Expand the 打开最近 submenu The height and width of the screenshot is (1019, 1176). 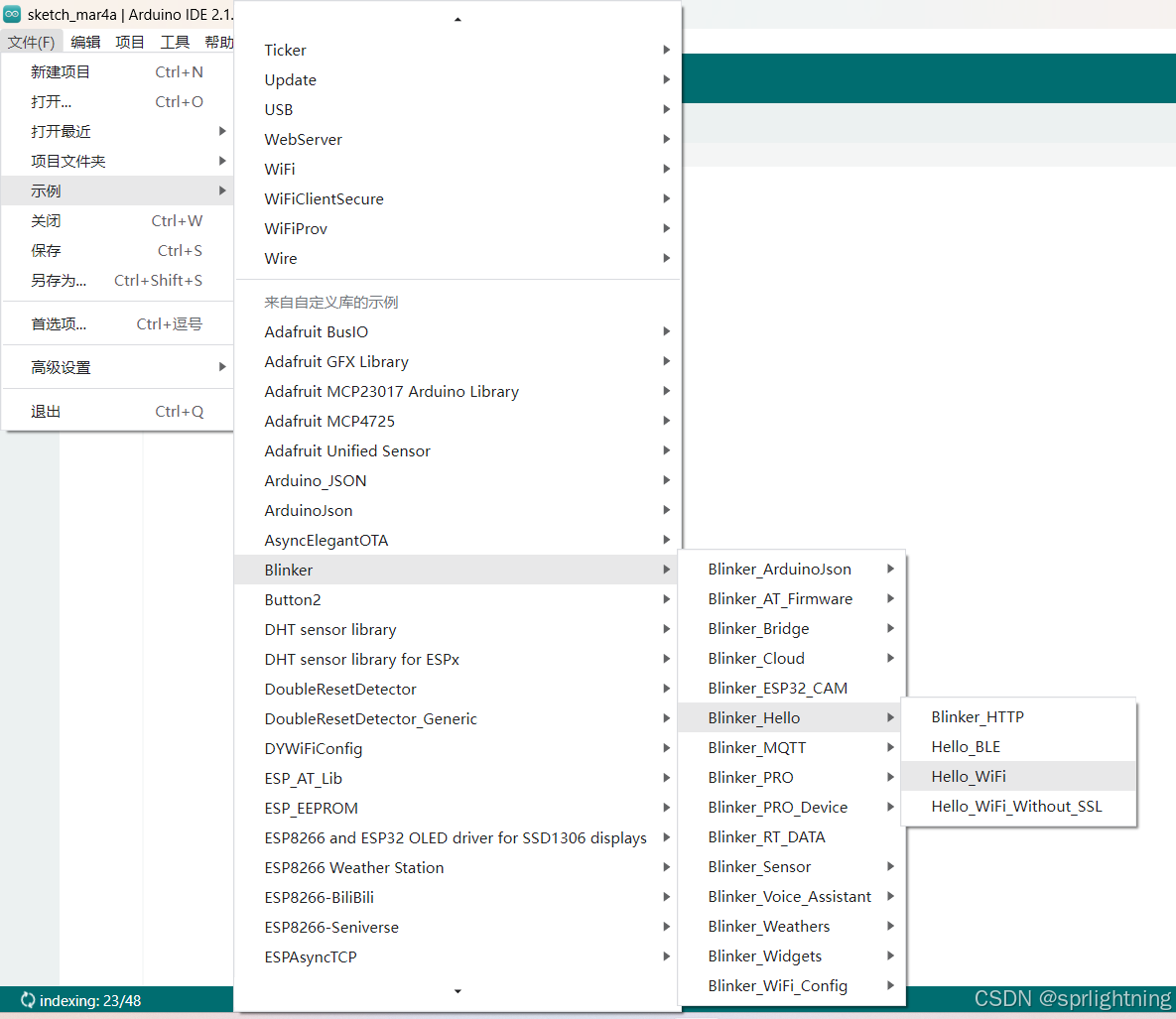[118, 131]
